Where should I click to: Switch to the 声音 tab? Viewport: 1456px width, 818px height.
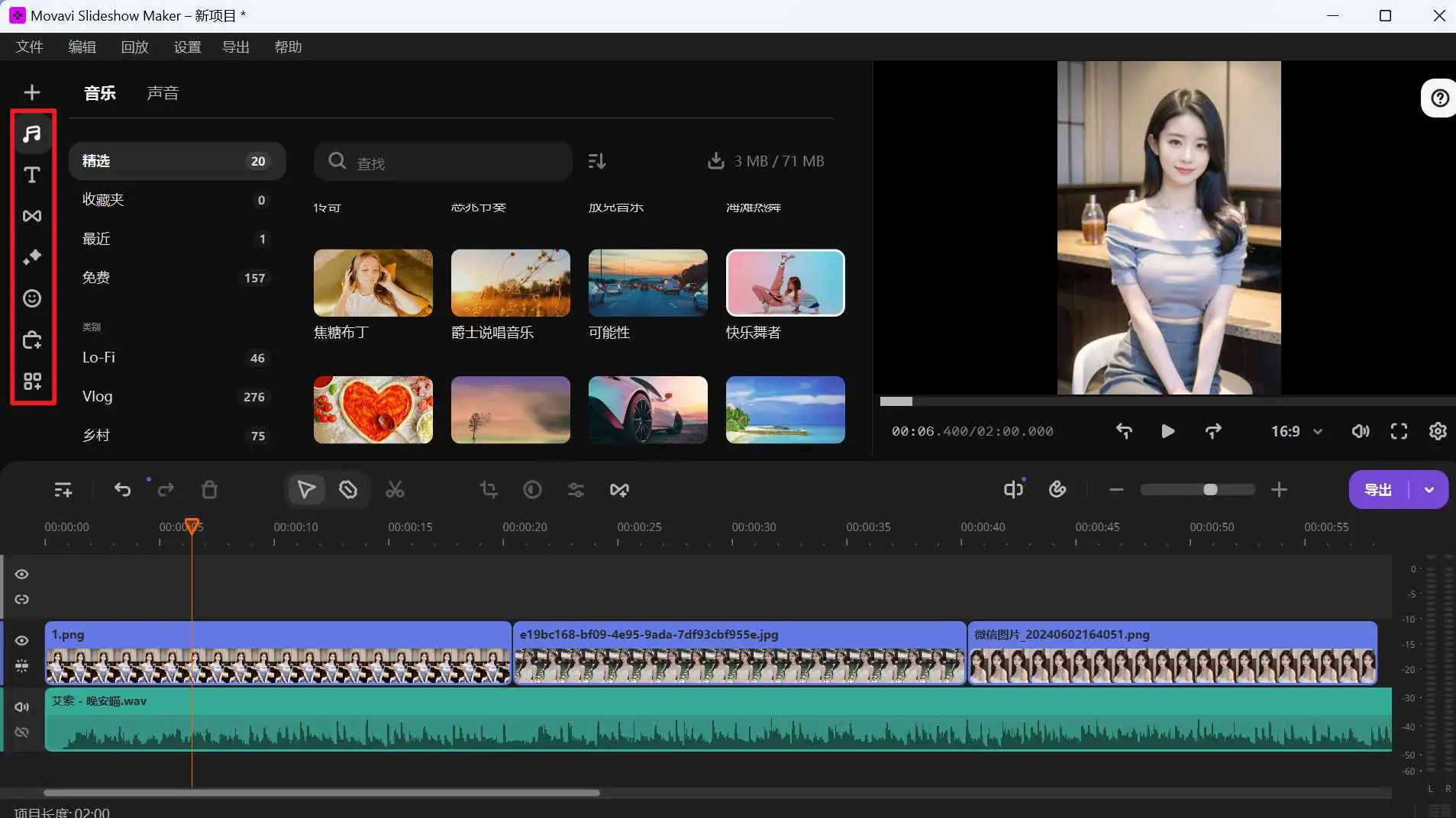(163, 92)
